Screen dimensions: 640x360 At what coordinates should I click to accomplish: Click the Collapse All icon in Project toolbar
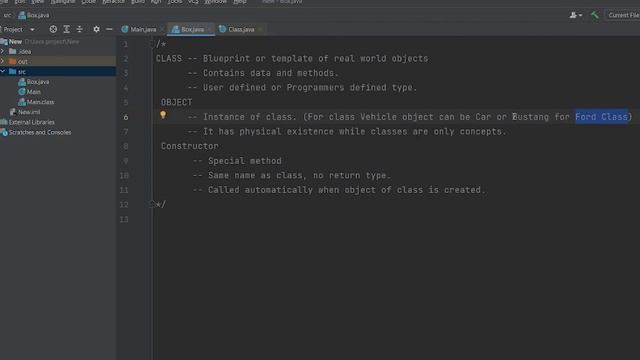80,29
